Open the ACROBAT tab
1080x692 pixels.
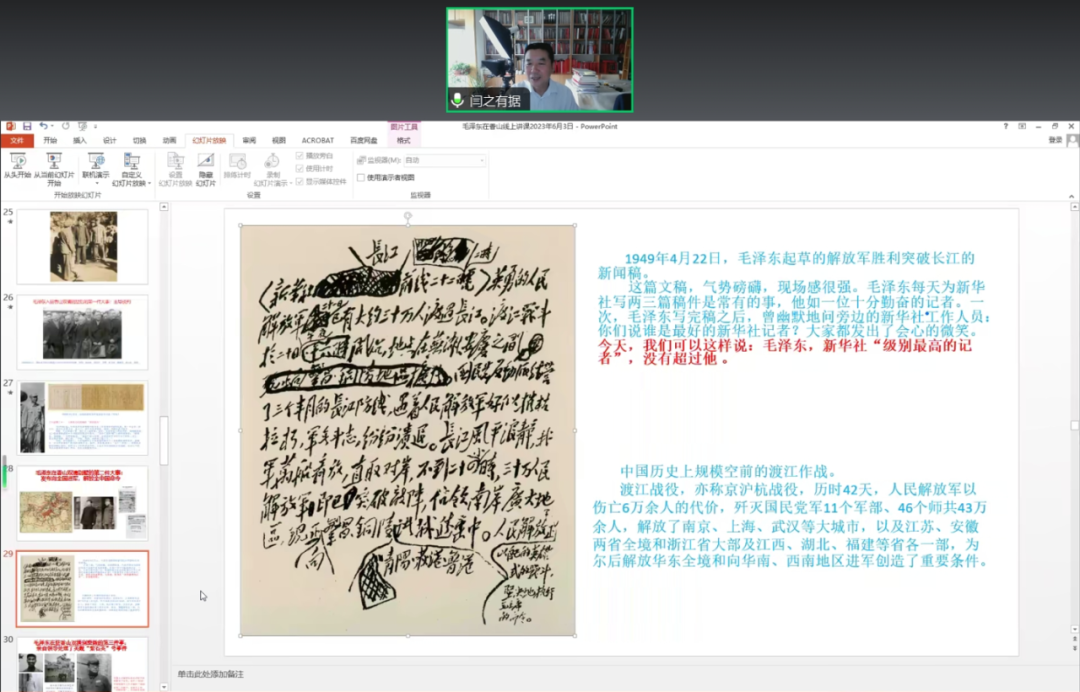point(318,140)
